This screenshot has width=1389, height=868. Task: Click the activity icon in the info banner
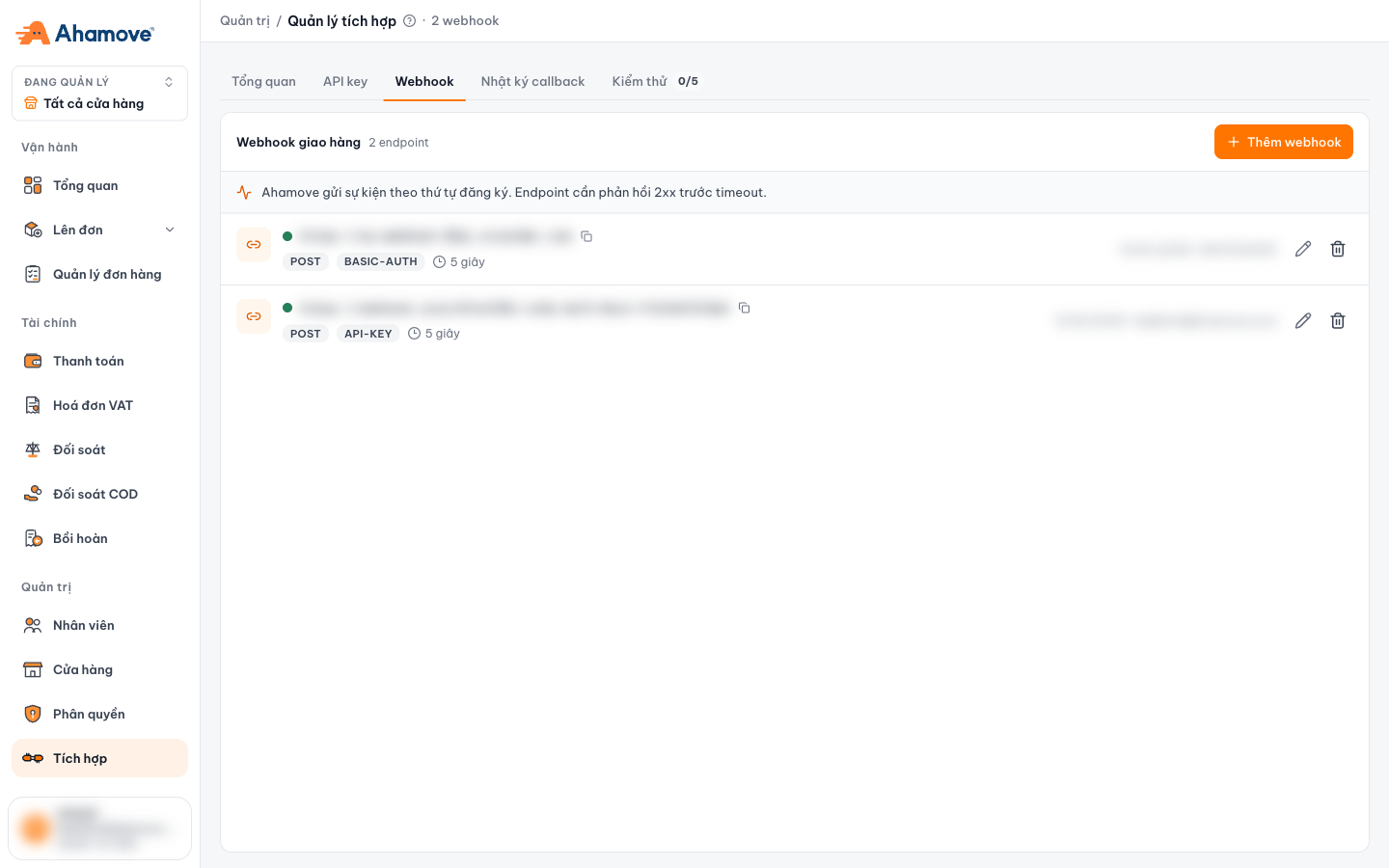pos(244,193)
